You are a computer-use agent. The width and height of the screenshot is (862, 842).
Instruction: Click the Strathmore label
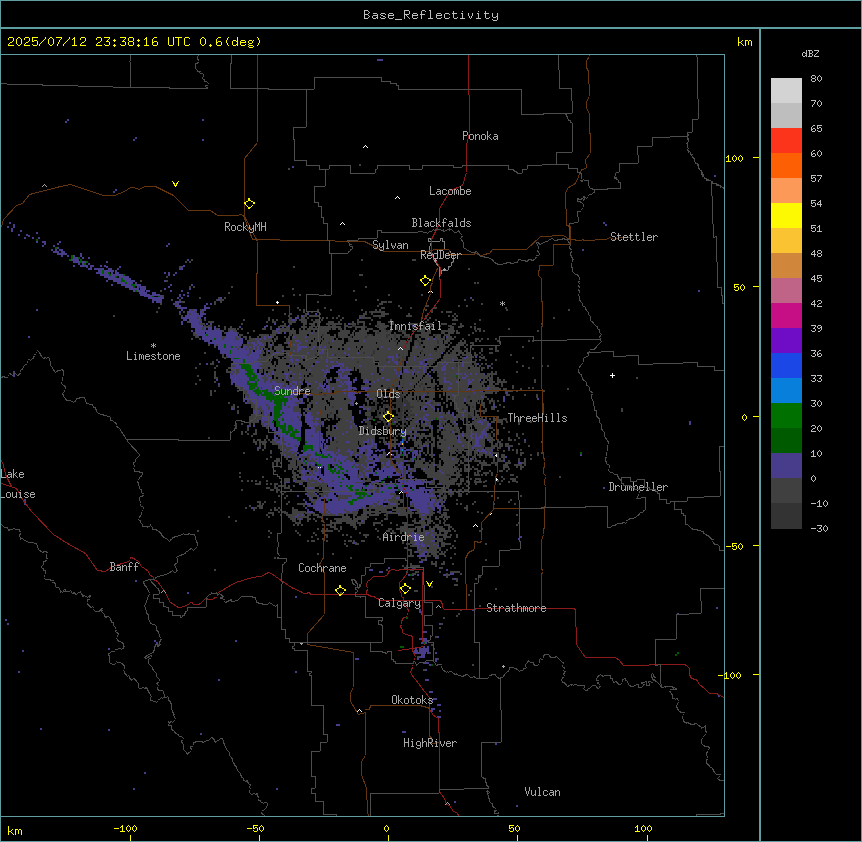(516, 608)
